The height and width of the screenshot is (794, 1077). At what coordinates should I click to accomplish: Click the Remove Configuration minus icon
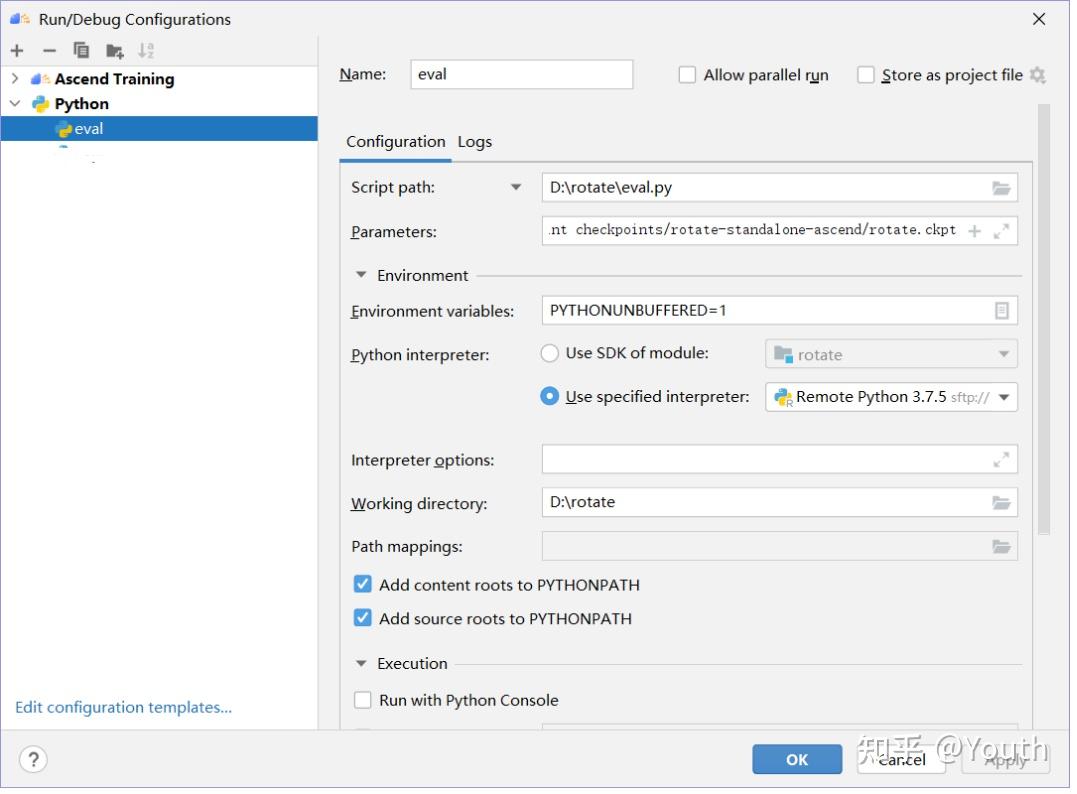(49, 51)
